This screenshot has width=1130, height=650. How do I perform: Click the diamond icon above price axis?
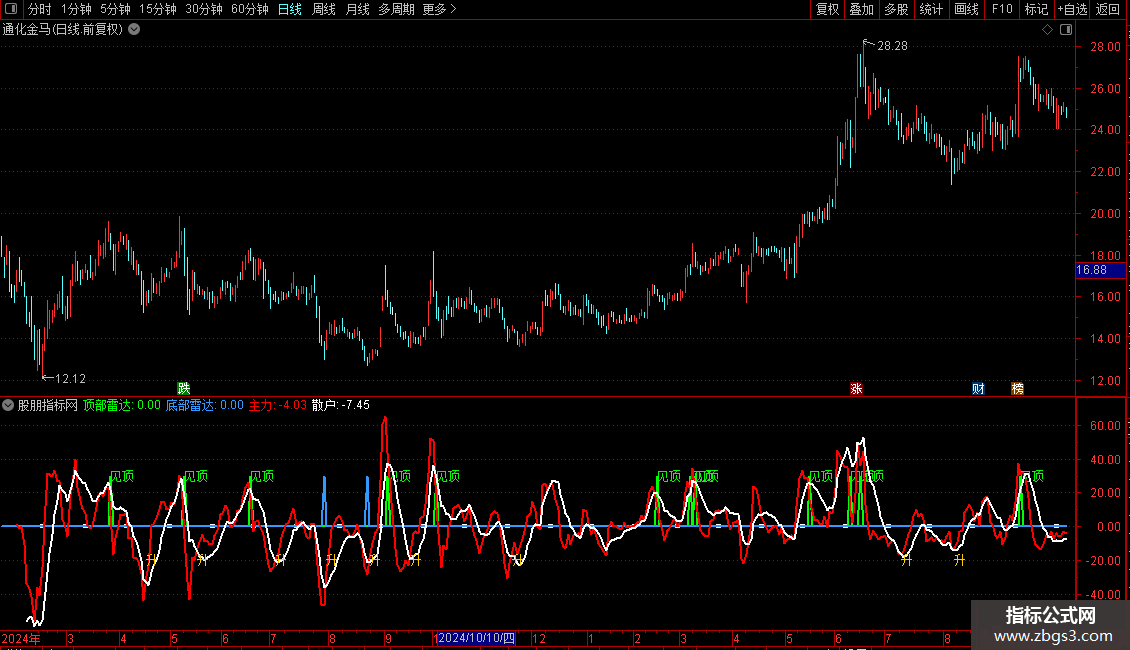pos(1047,30)
